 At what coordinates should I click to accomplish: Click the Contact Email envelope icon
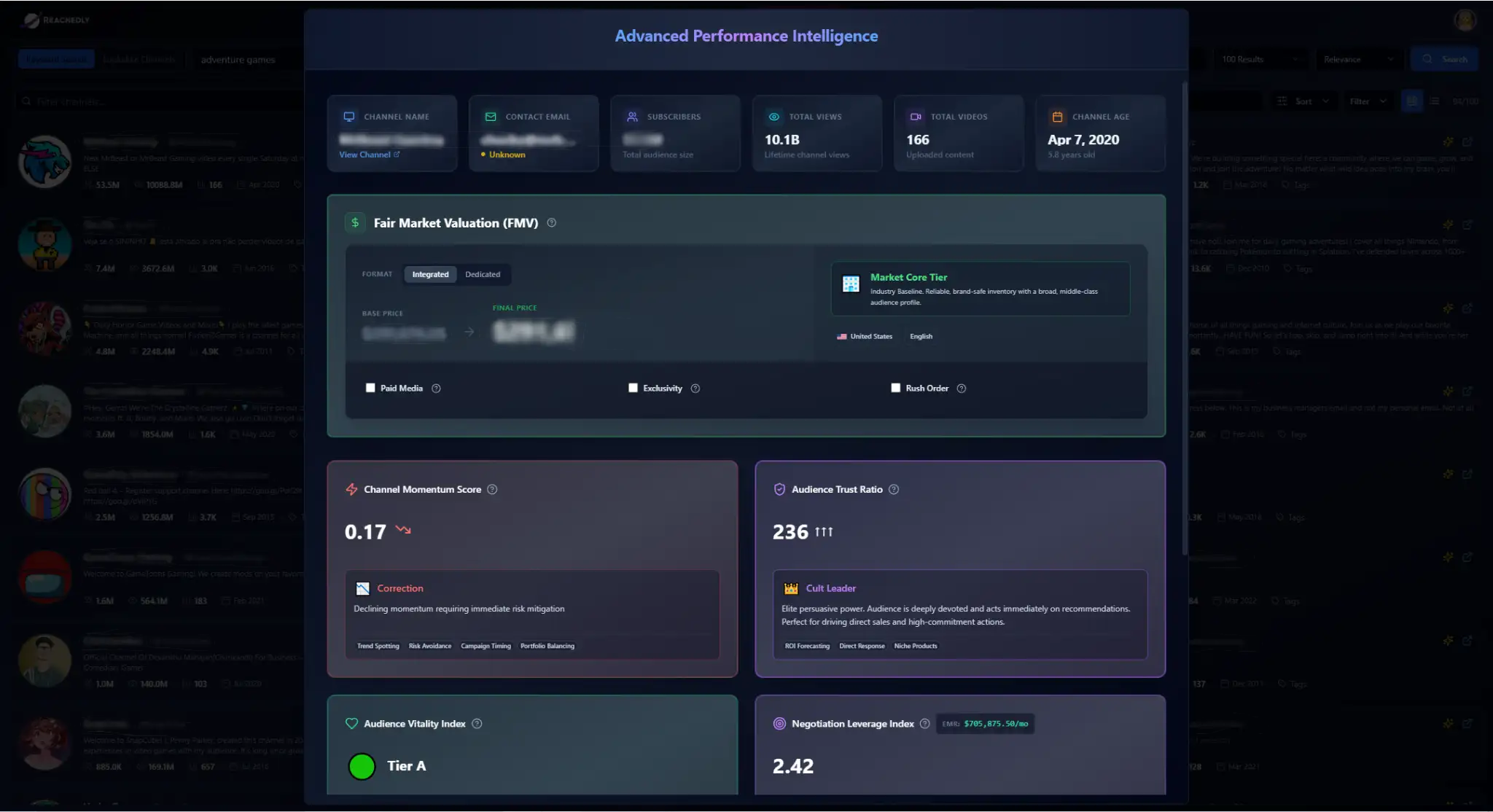point(491,117)
